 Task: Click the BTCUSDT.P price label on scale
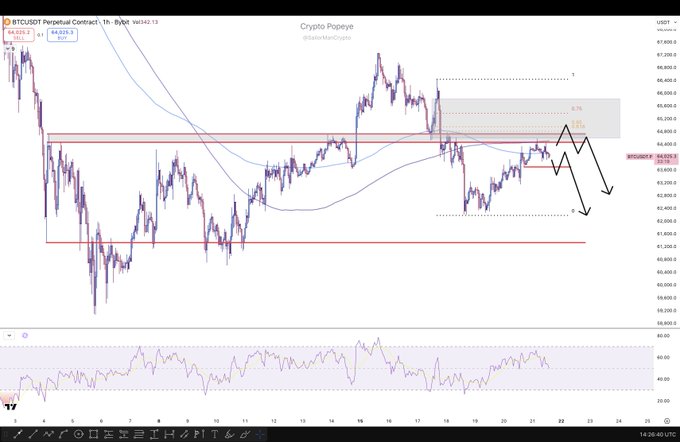coord(641,157)
